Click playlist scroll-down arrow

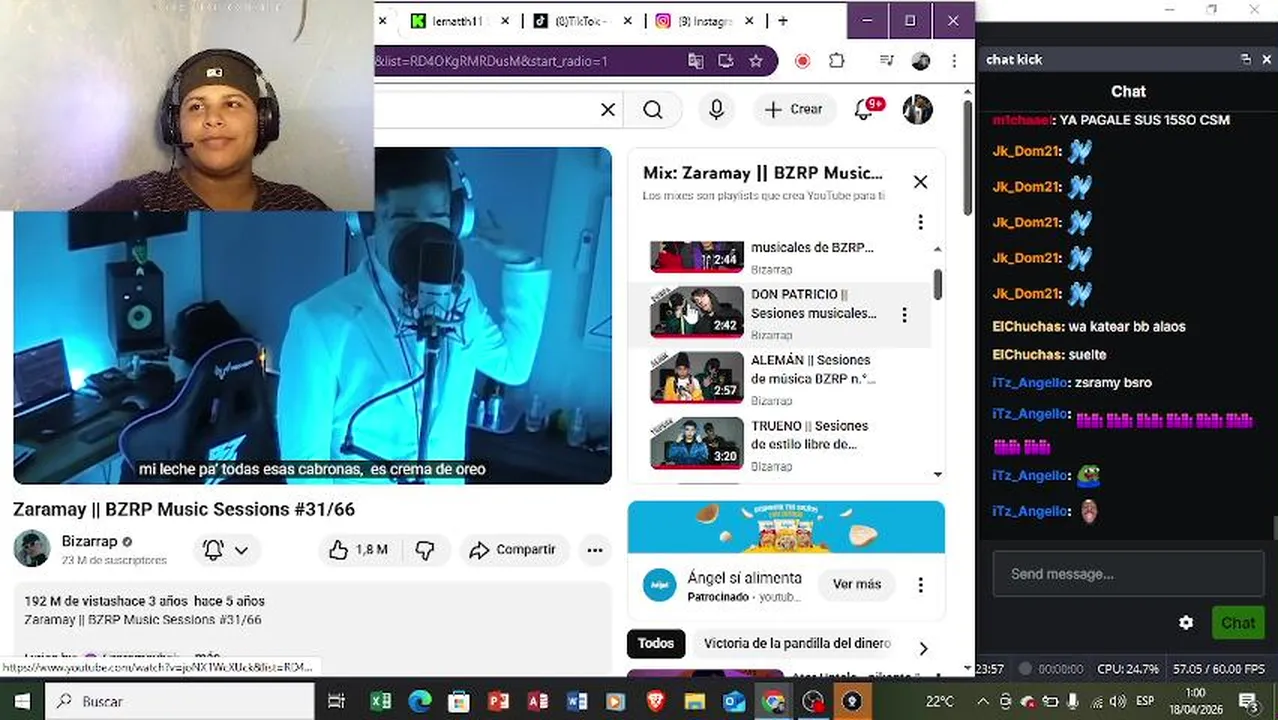[937, 474]
